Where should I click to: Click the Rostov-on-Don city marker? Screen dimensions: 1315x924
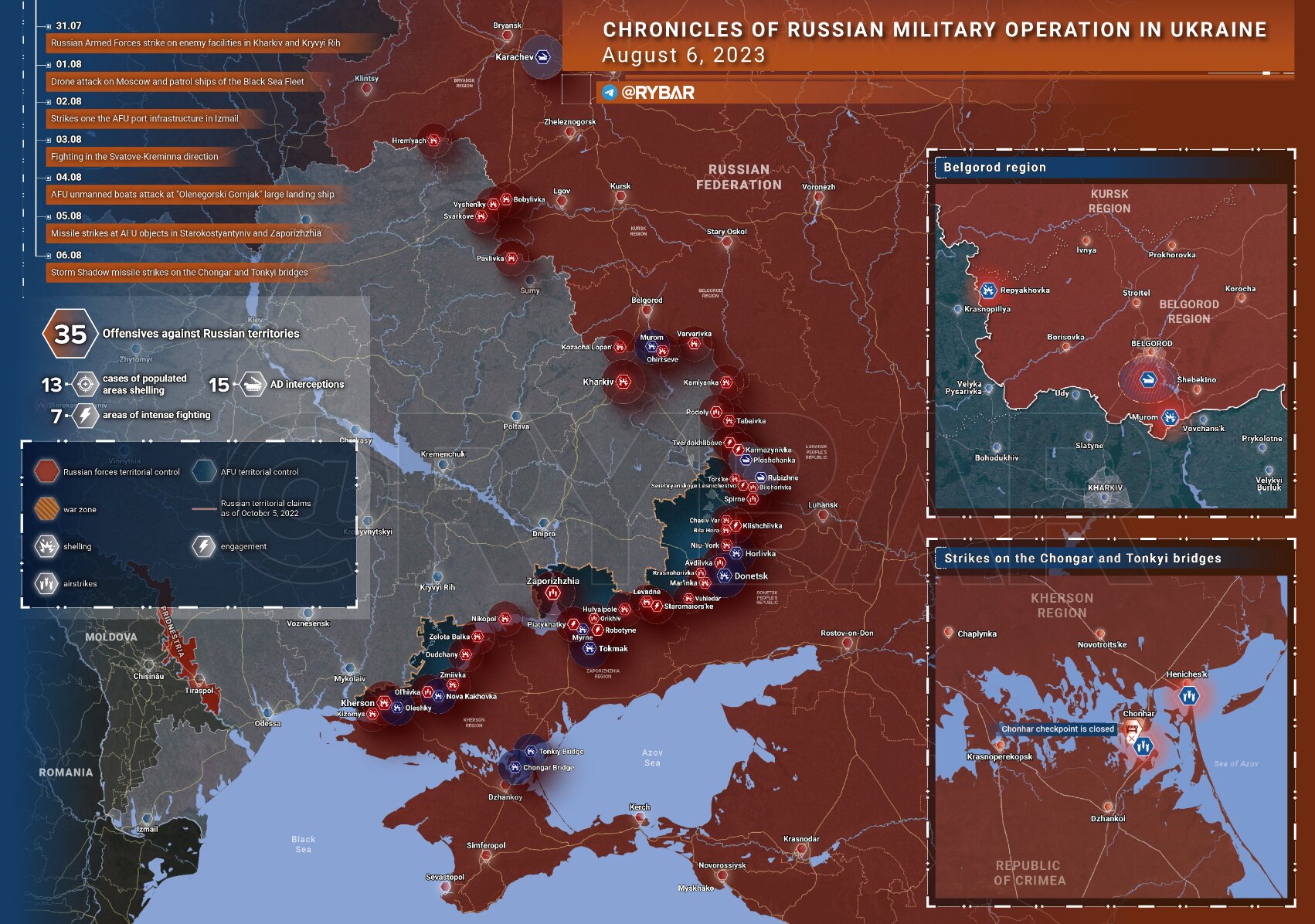847,643
